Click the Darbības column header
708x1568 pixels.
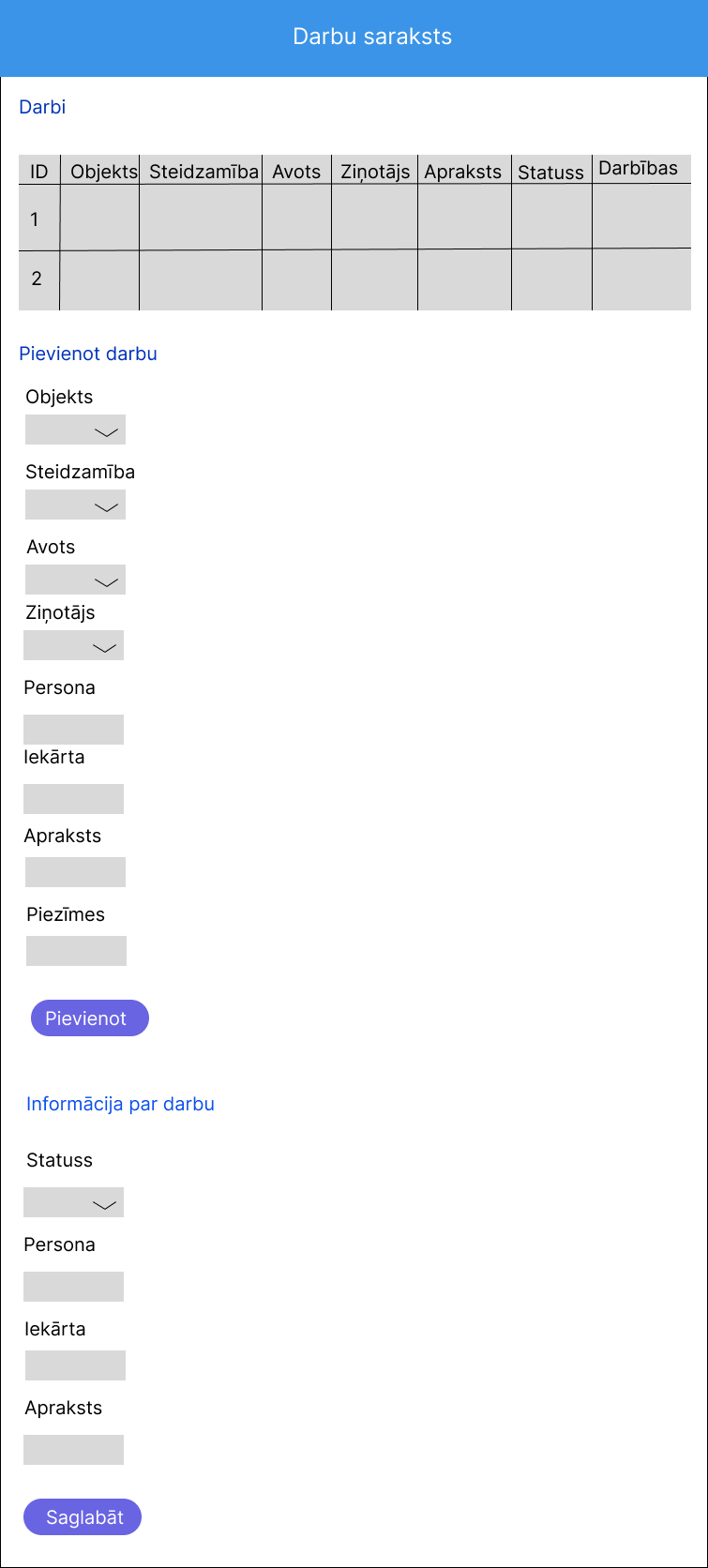tap(638, 169)
